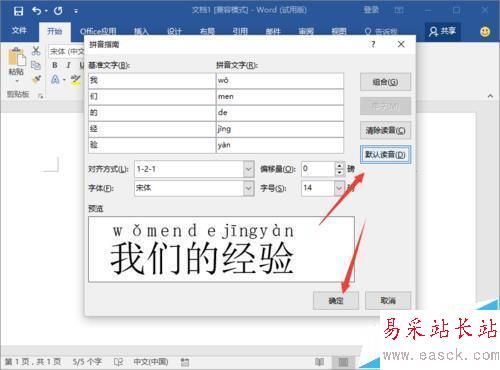This screenshot has height=370, width=500.
Task: Close the 拼音指南 dialog
Action: pos(401,44)
